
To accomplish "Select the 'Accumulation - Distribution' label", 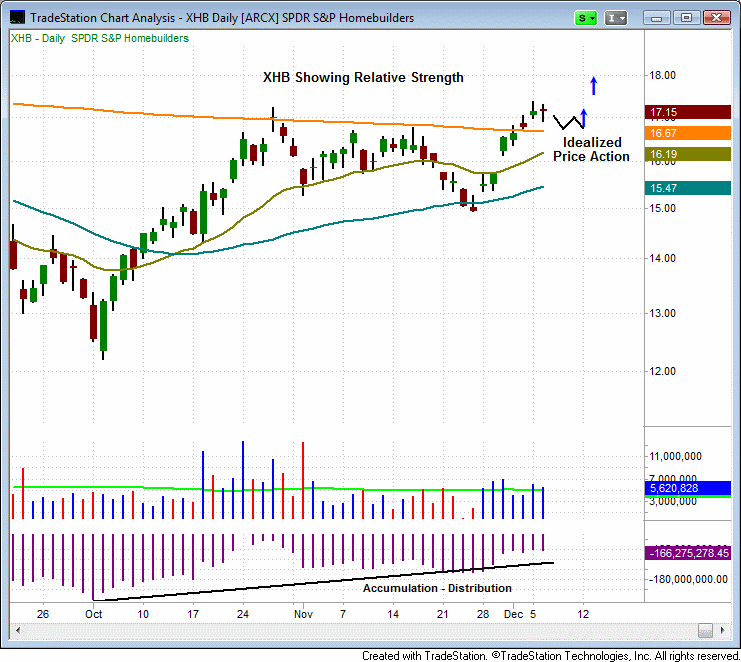I will [437, 588].
